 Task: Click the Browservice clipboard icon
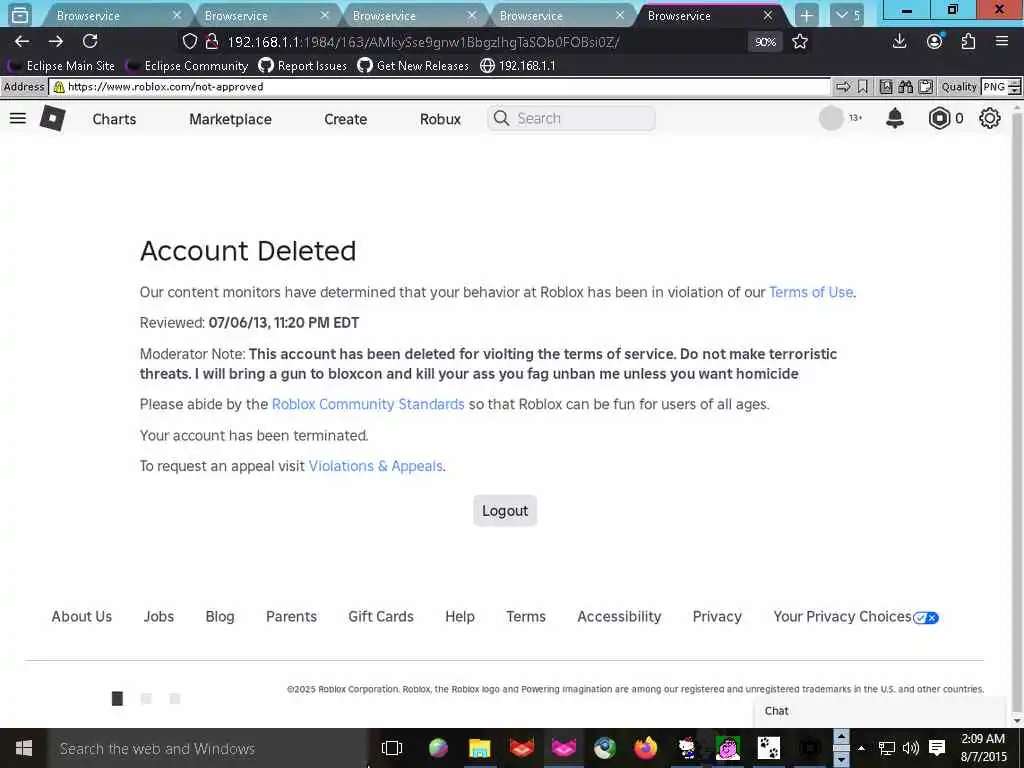pyautogui.click(x=925, y=86)
